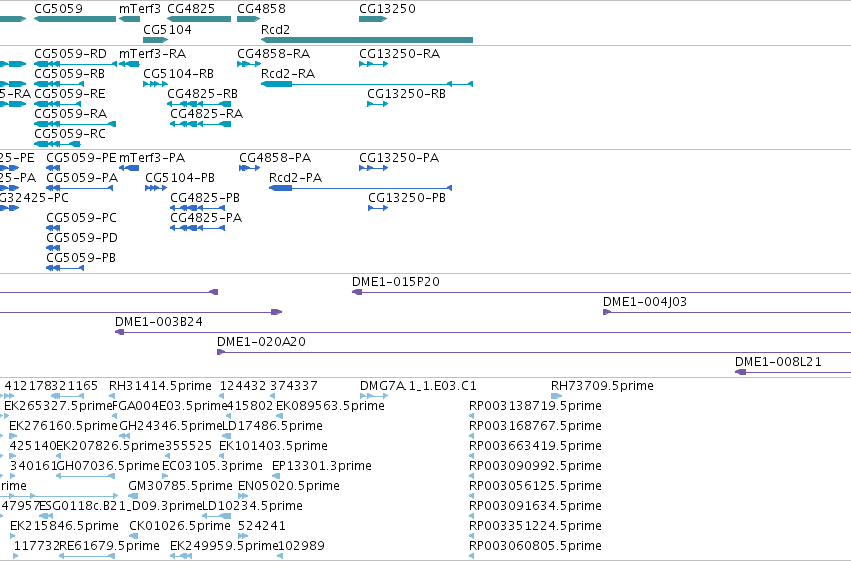Open the RP003663419.5prime EST label

535,447
